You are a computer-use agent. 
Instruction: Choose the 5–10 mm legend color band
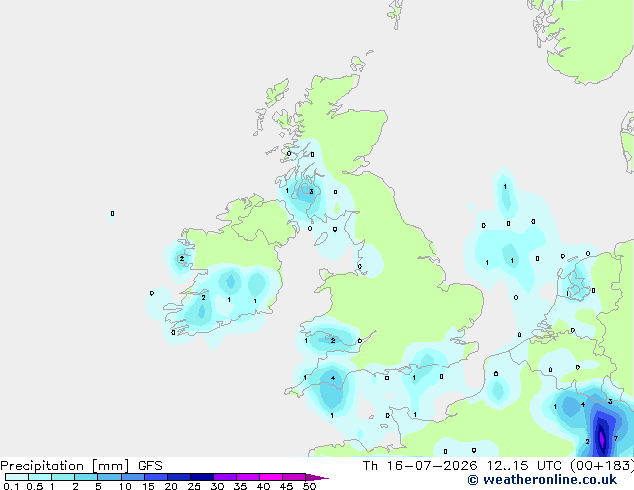109,477
